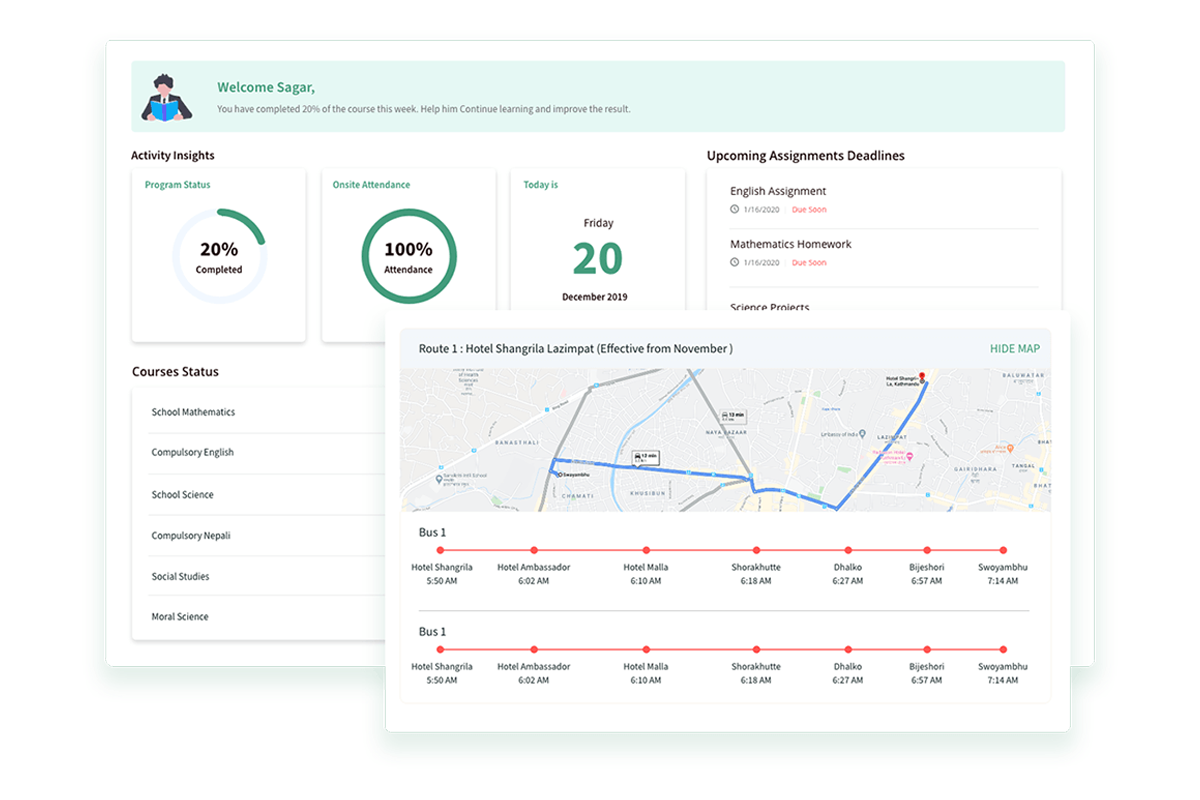Viewport: 1200px width, 800px height.
Task: Click the BANASTHALI label on the map
Action: (517, 442)
